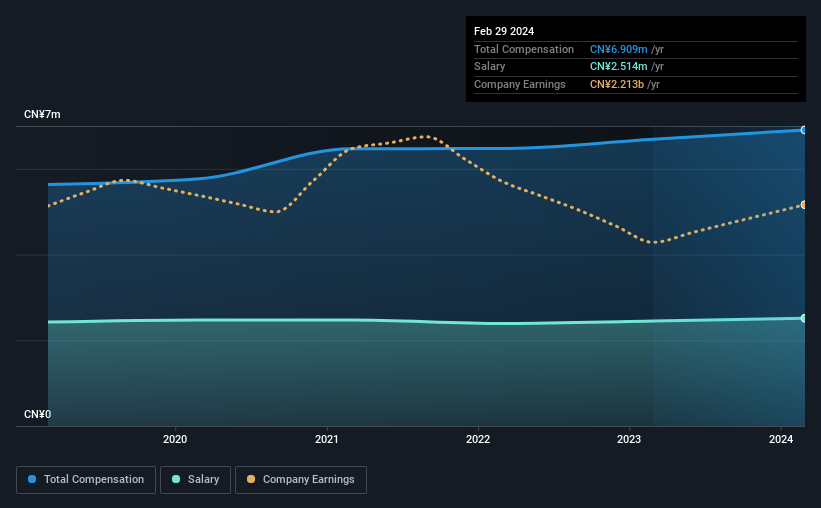Toggle the Company Earnings legend button
The height and width of the screenshot is (508, 821).
(301, 480)
